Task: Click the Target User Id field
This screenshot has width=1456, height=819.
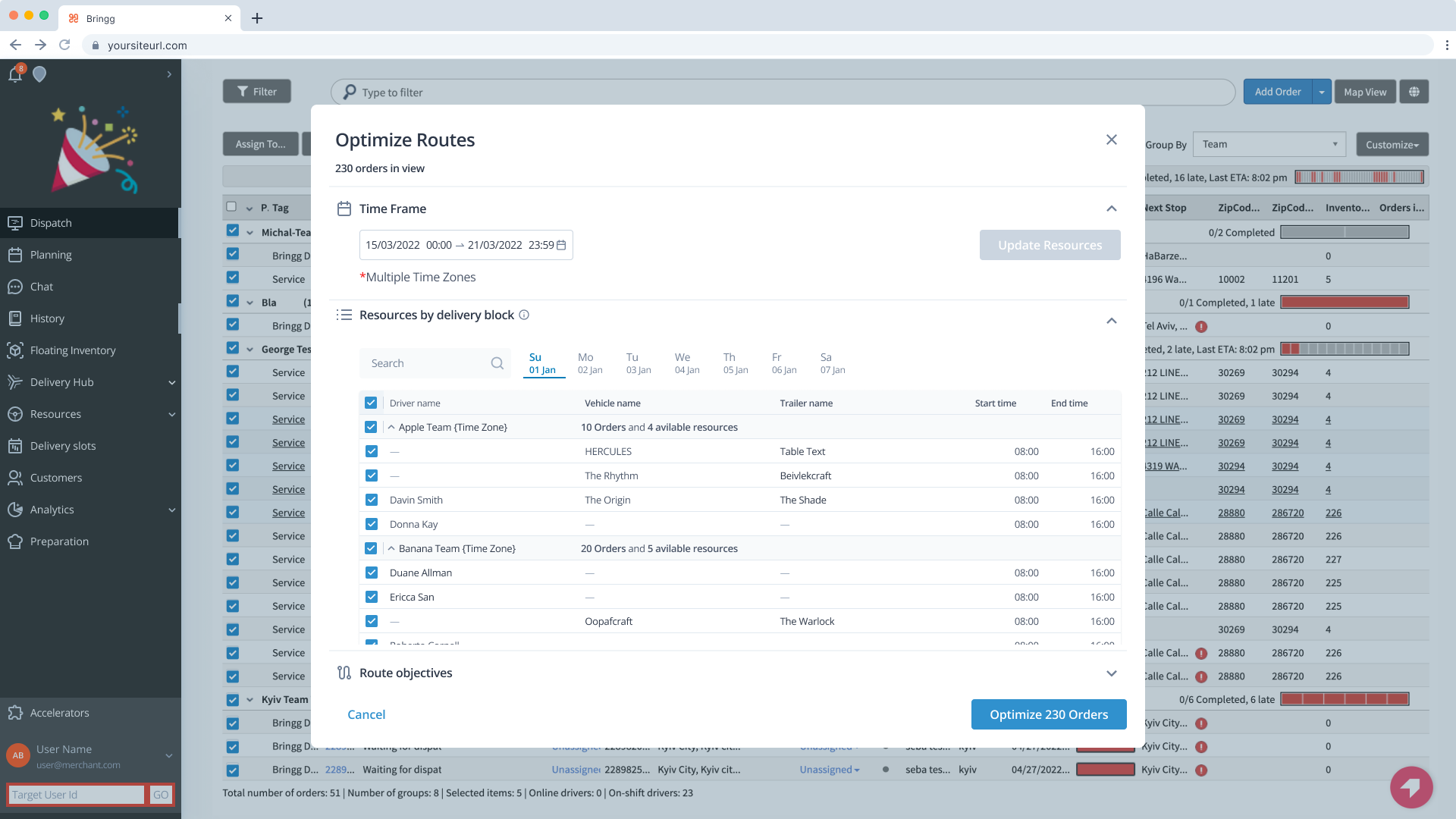Action: point(75,795)
